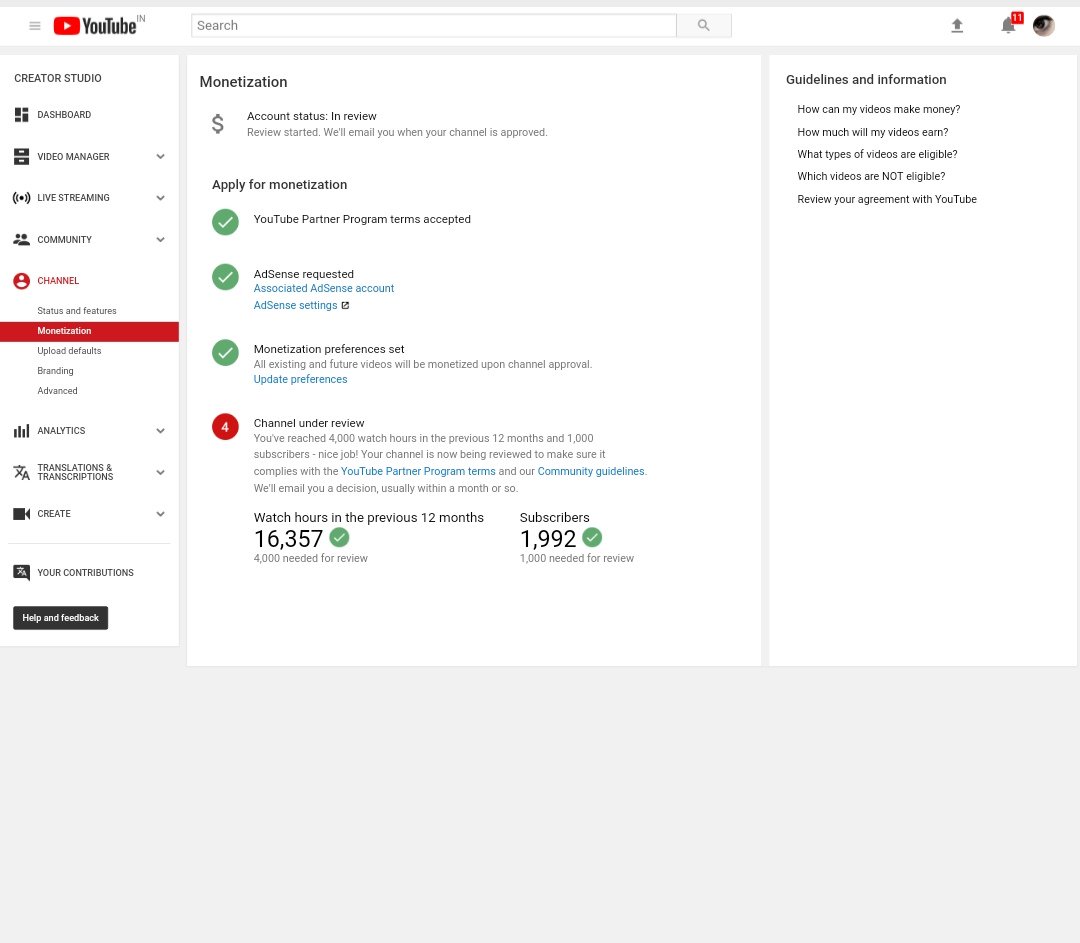Image resolution: width=1080 pixels, height=943 pixels.
Task: Click green check beside Monetization preferences set
Action: click(225, 353)
